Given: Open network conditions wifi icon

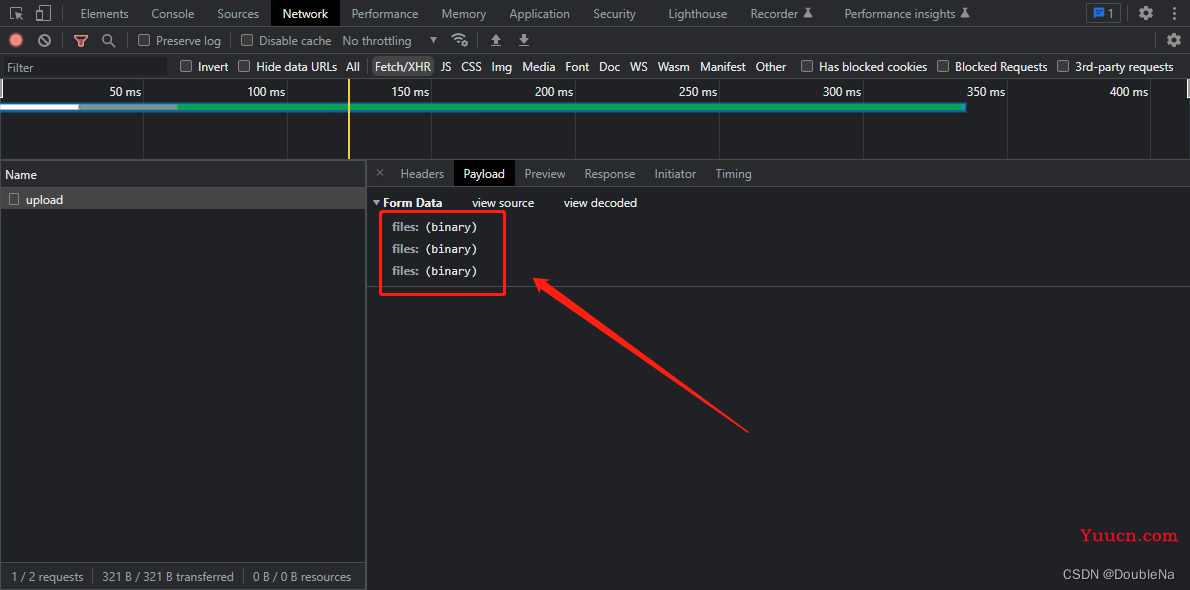Looking at the screenshot, I should pyautogui.click(x=459, y=40).
